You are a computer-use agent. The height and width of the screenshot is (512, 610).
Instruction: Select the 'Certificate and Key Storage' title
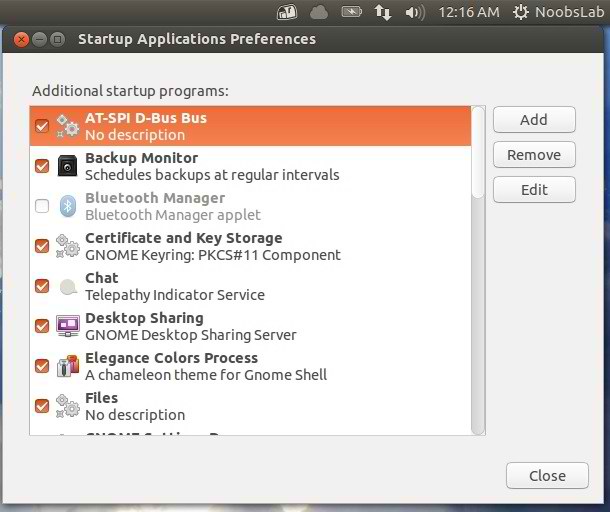pyautogui.click(x=184, y=238)
